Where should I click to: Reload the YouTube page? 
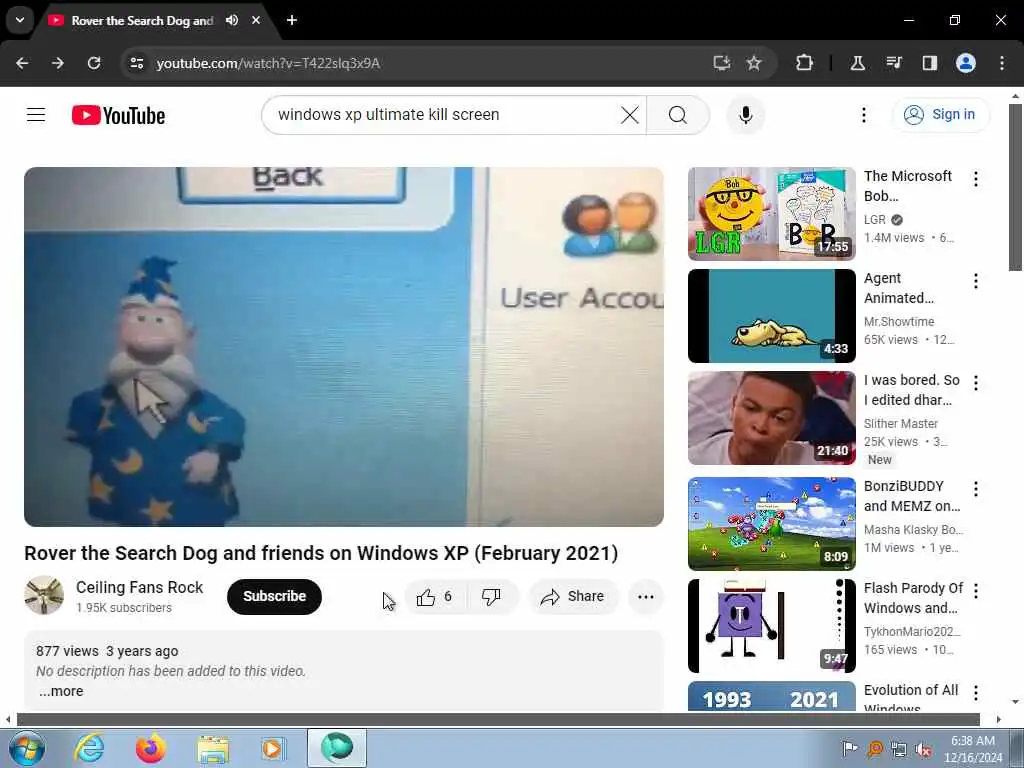coord(94,63)
